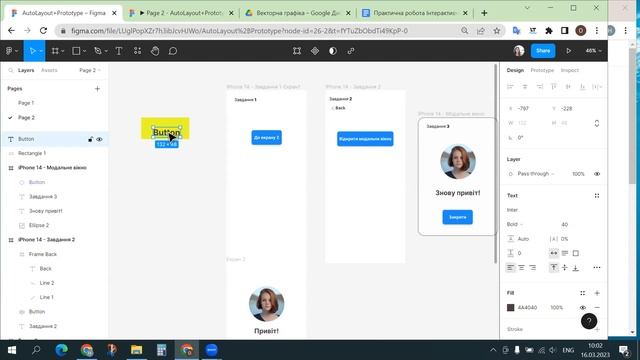Open the Resources tool
The height and width of the screenshot is (360, 640).
(138, 51)
